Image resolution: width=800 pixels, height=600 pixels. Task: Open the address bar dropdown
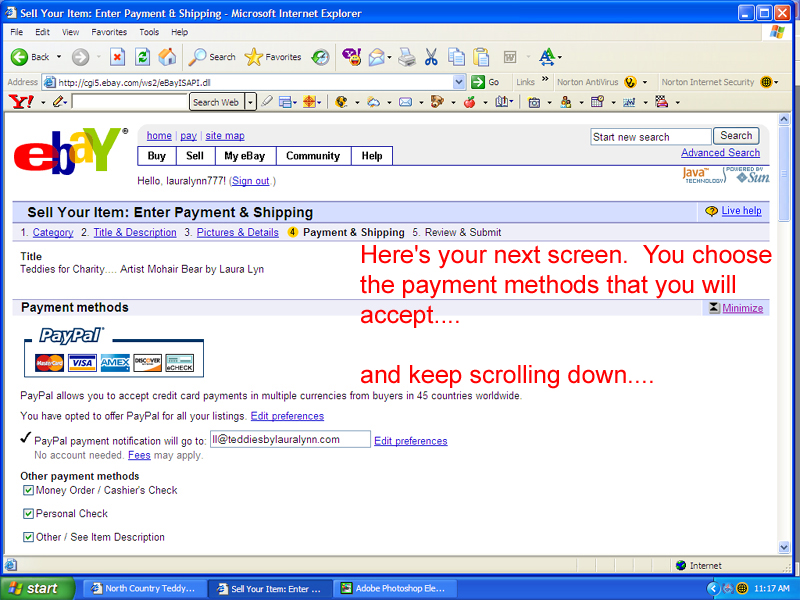tap(460, 82)
